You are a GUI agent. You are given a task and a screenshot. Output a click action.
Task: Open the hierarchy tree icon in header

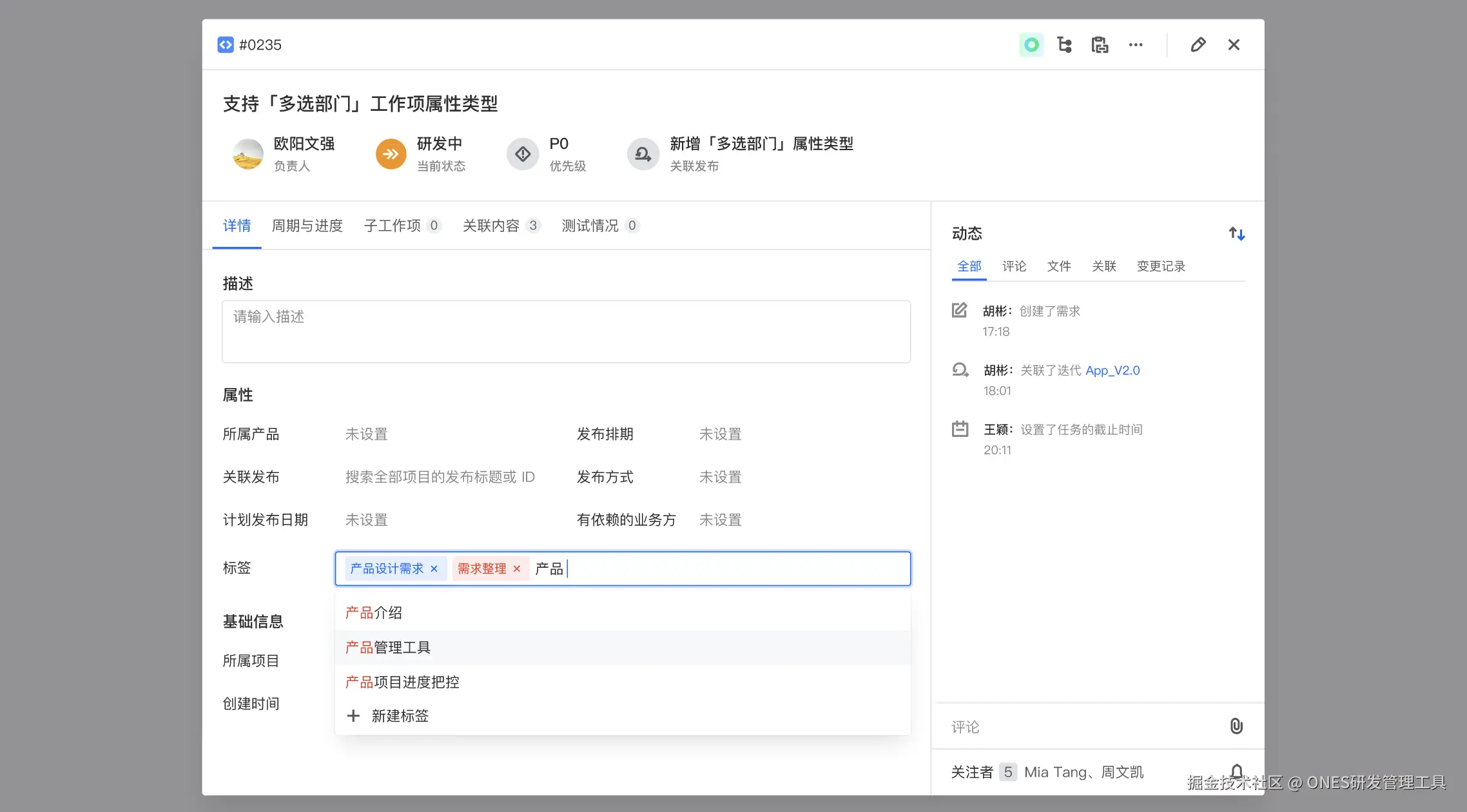coord(1065,44)
